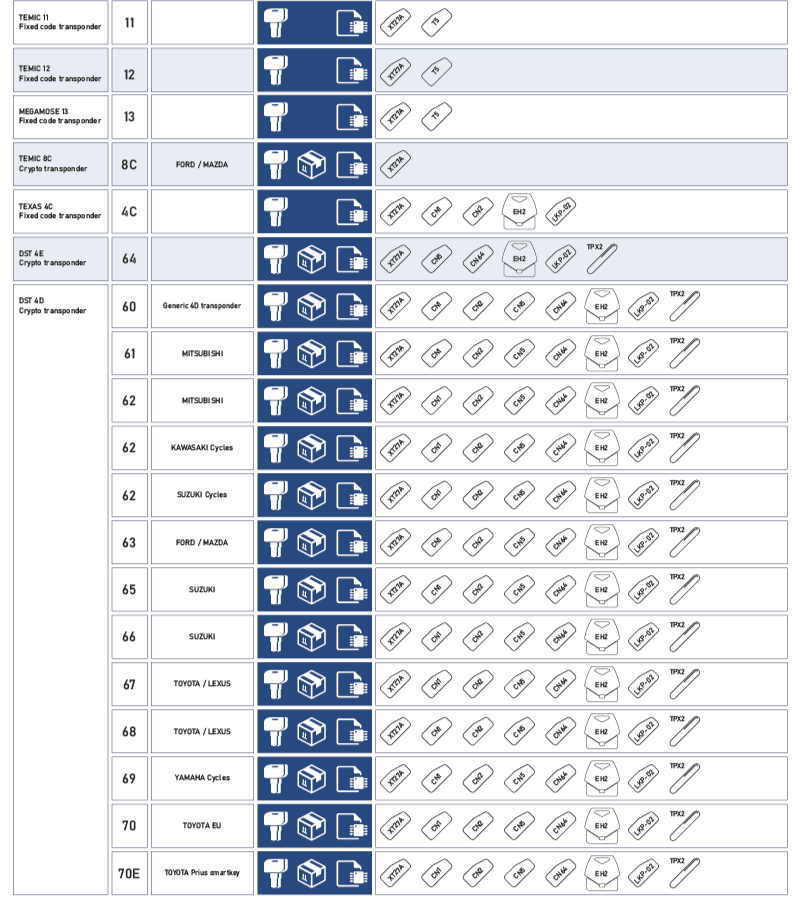Select the XT27A chip in the KAWASAKI Cycles row

click(x=396, y=448)
